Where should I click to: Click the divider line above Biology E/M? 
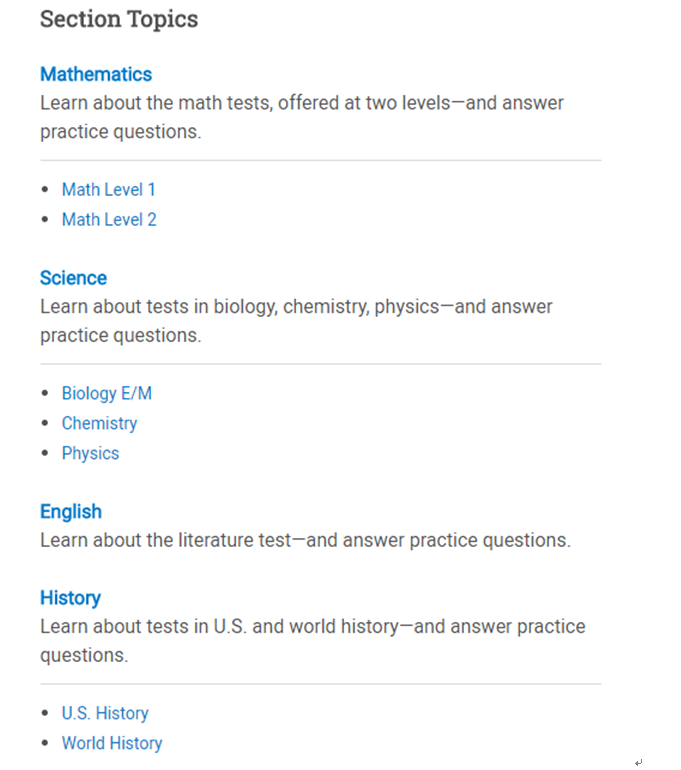pyautogui.click(x=321, y=364)
